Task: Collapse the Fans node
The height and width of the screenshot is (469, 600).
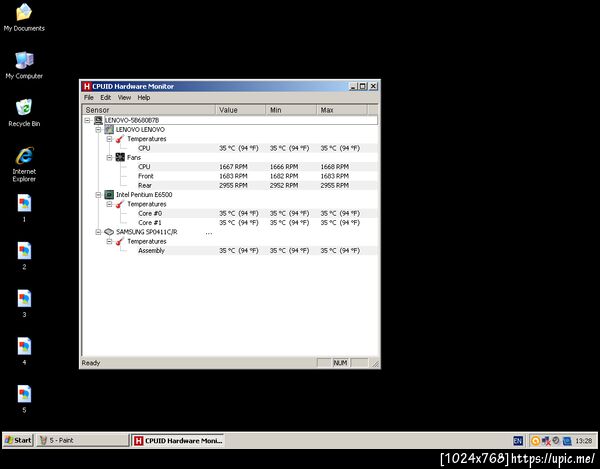Action: pyautogui.click(x=109, y=157)
